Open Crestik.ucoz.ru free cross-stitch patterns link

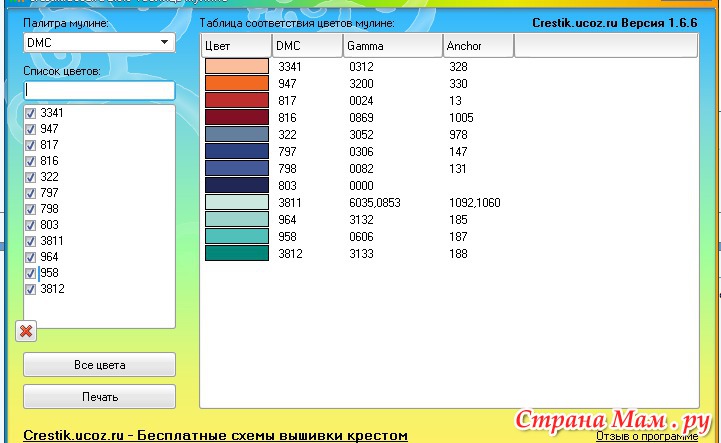tap(215, 435)
